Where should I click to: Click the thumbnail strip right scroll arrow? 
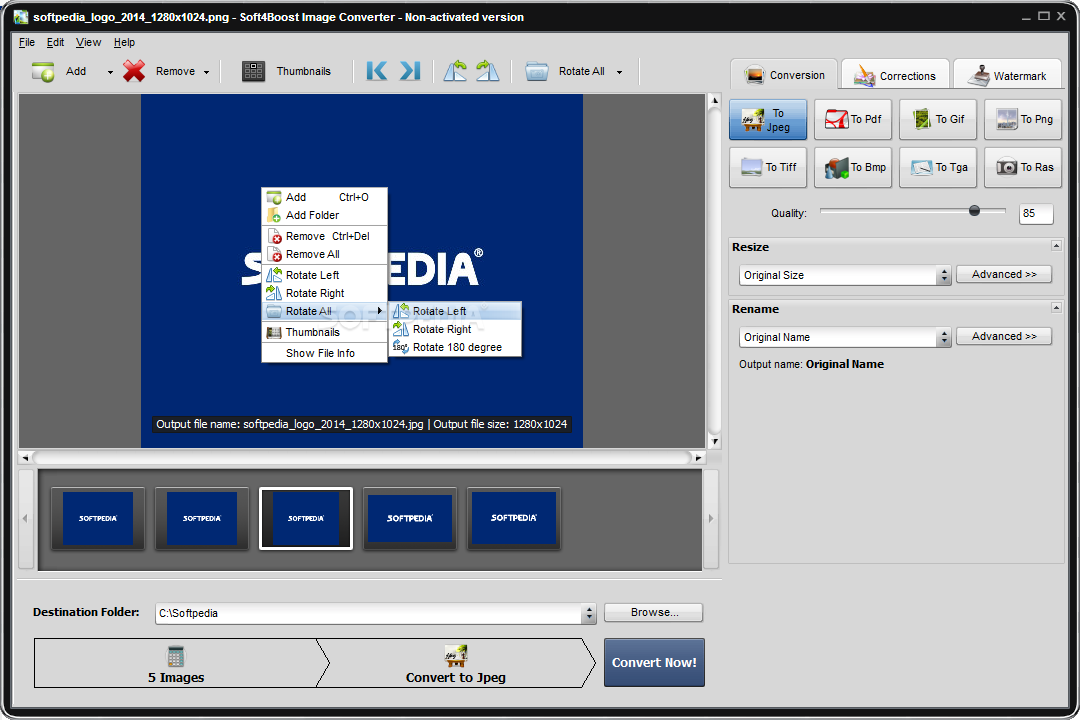[x=711, y=519]
